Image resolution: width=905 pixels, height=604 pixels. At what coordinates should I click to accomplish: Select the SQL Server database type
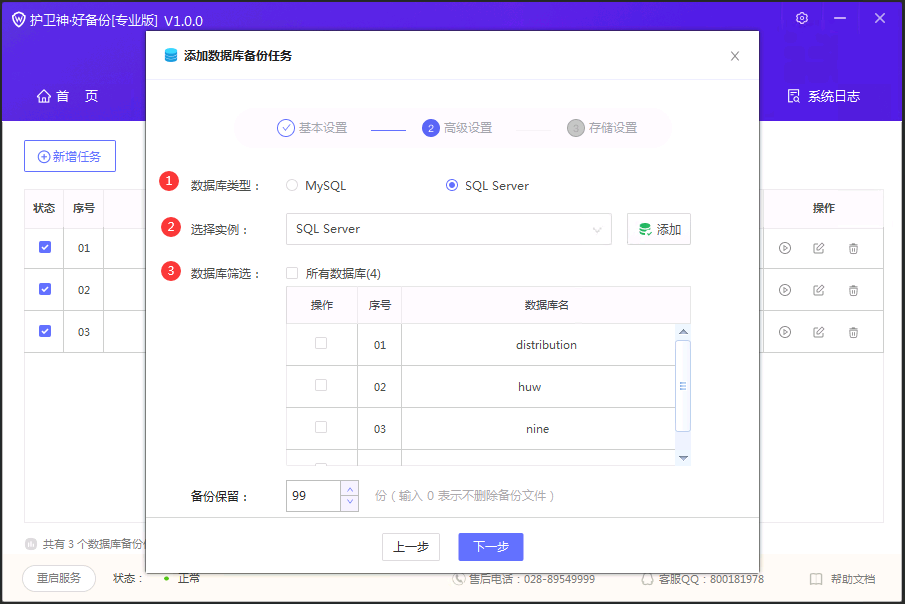point(452,185)
